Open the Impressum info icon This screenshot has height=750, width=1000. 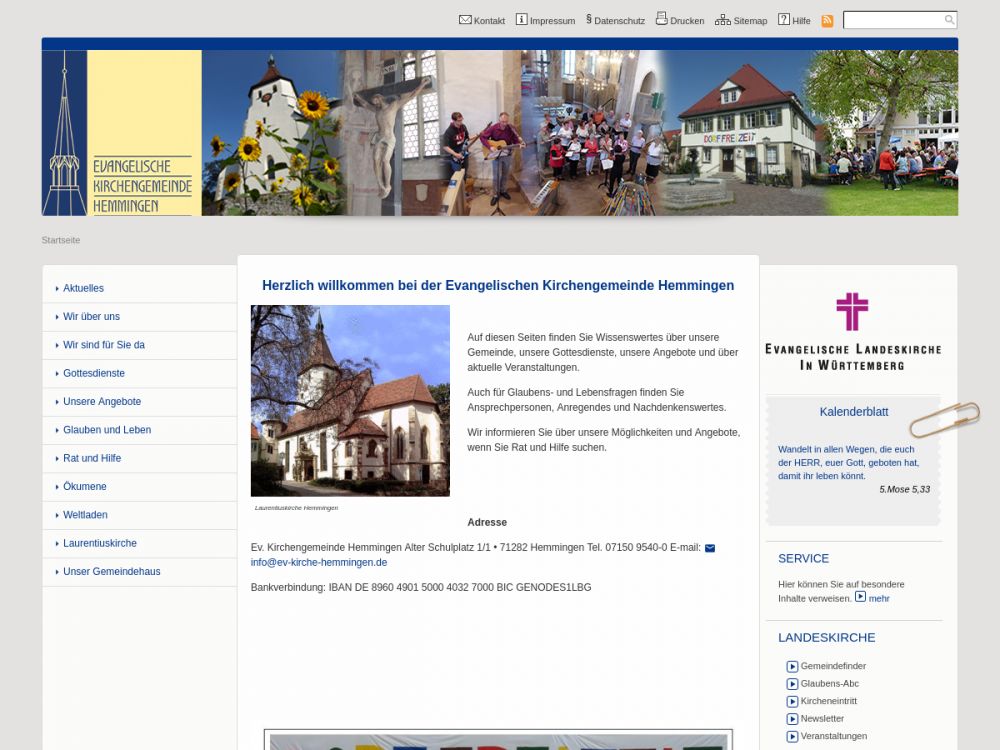tap(521, 20)
